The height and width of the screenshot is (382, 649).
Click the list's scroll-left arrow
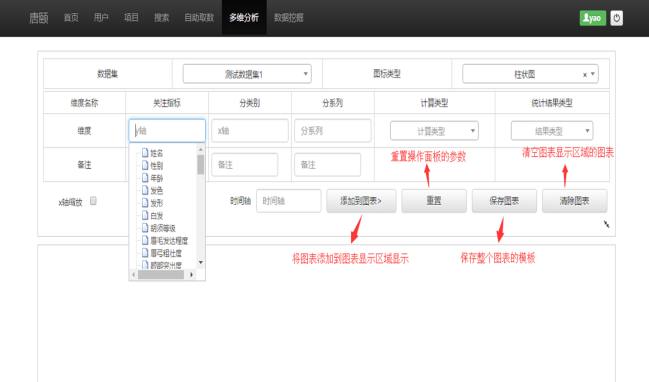click(133, 274)
